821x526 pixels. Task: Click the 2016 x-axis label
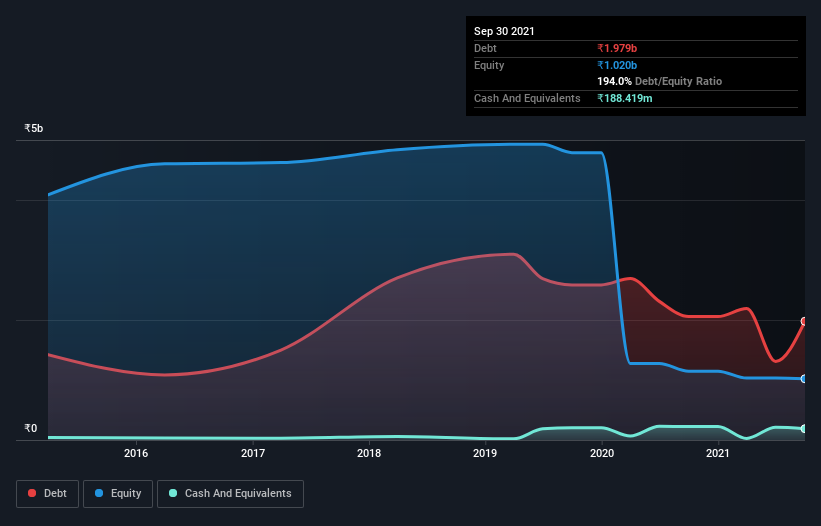(136, 453)
